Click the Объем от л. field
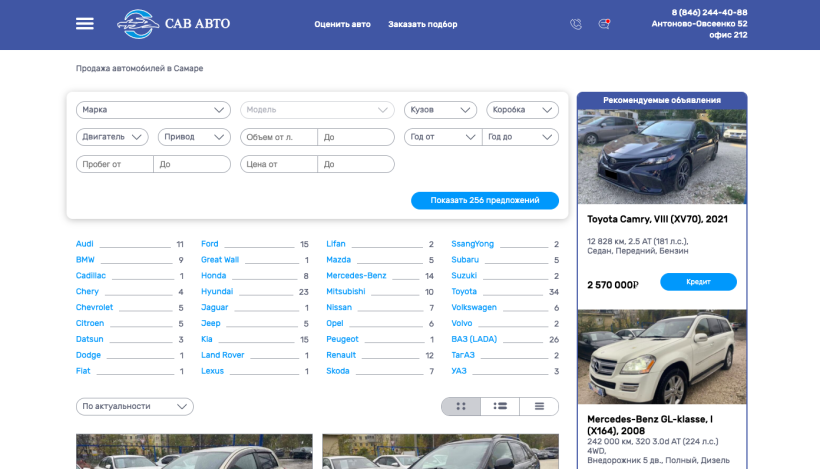This screenshot has width=820, height=469. (279, 137)
